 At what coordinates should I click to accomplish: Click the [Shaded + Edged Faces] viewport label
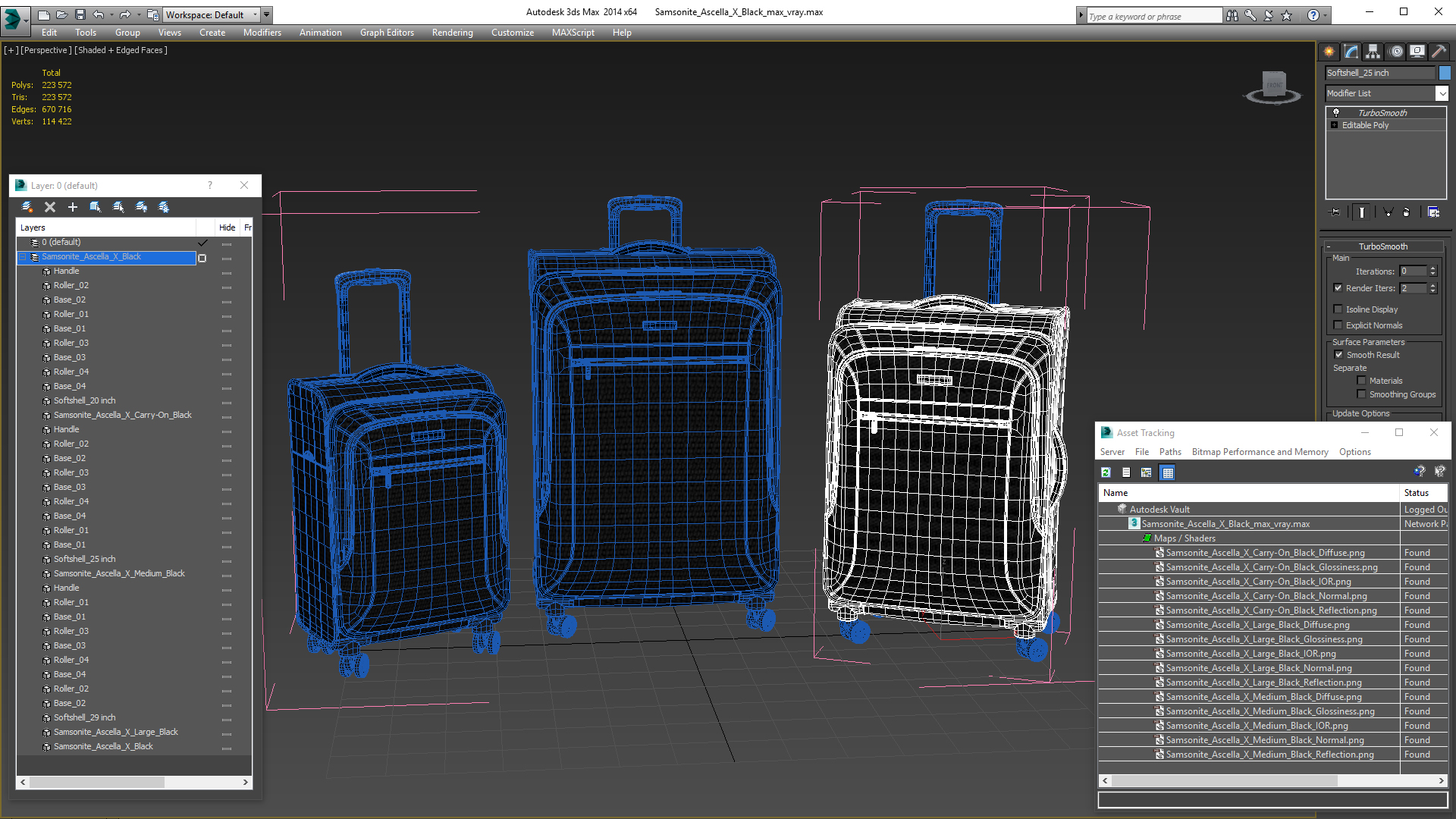tap(121, 50)
